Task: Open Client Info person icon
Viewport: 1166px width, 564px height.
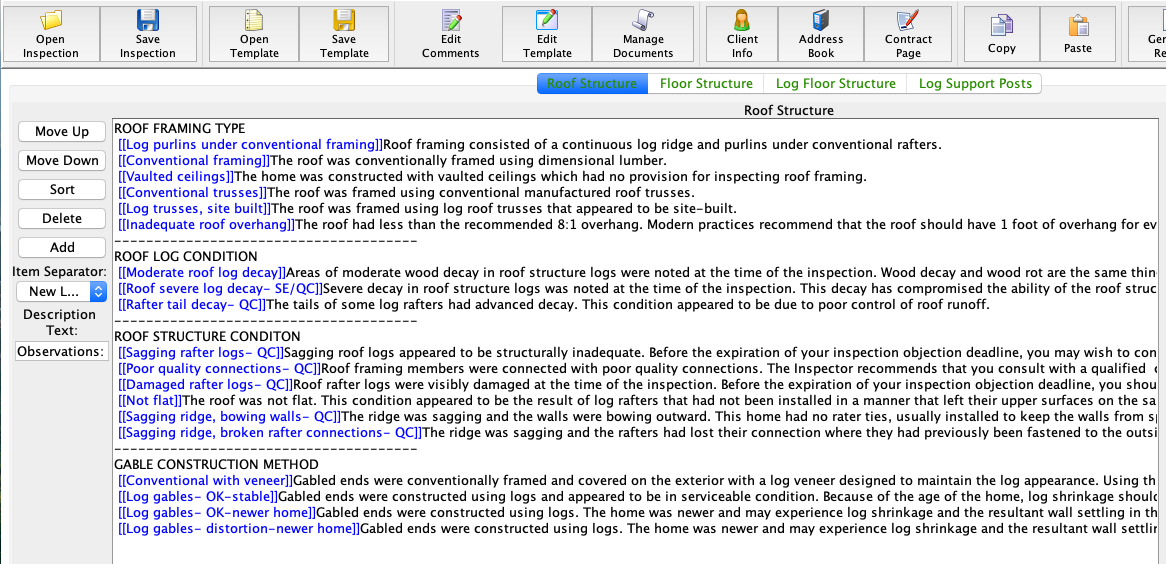Action: tap(742, 34)
